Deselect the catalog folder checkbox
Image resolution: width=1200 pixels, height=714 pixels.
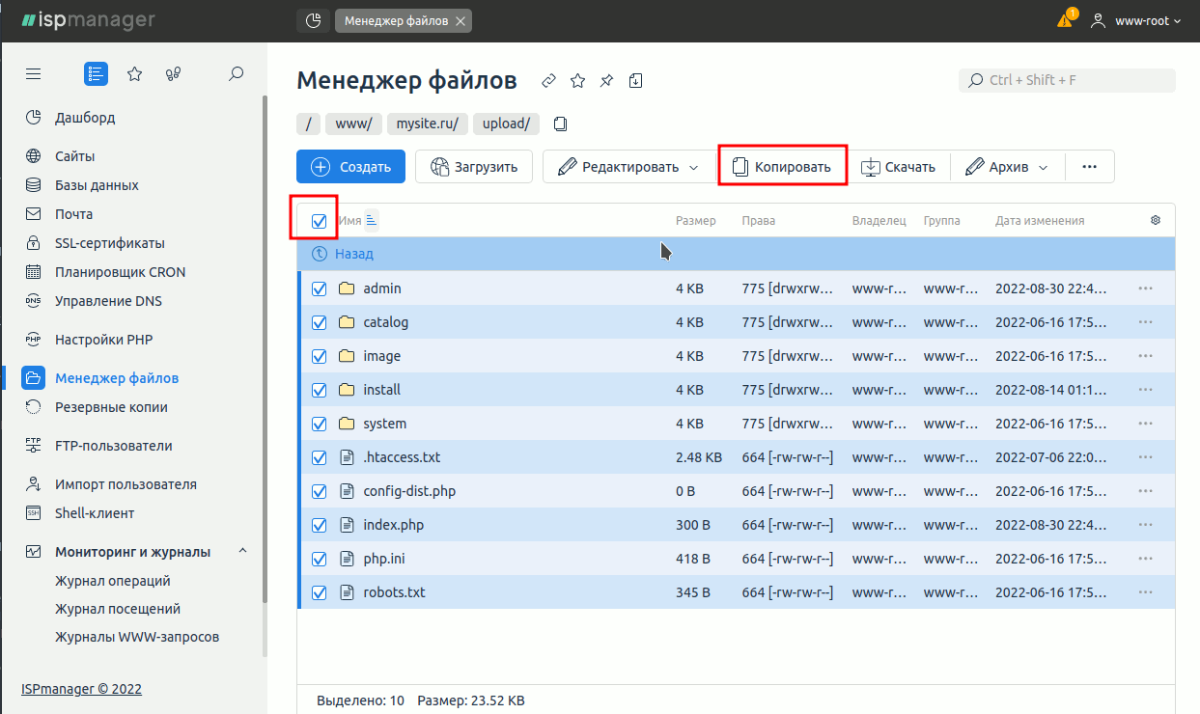click(319, 322)
